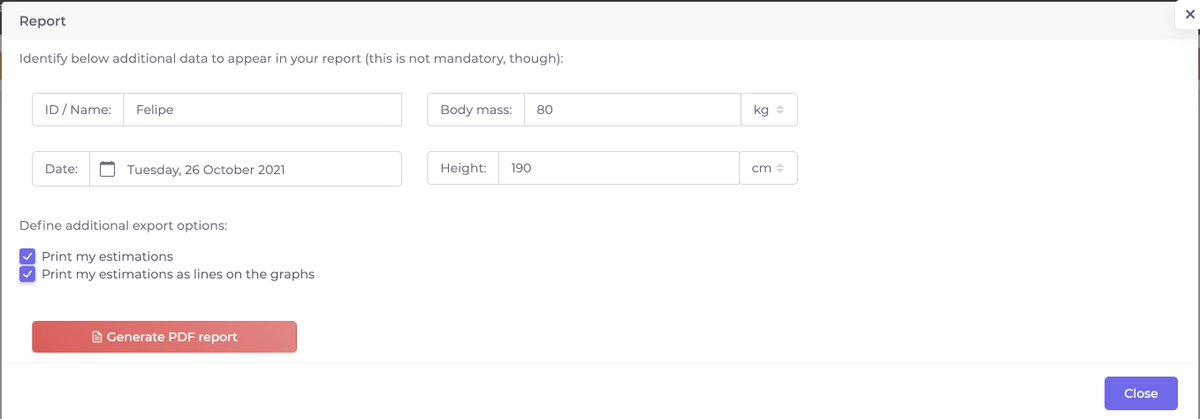Image resolution: width=1200 pixels, height=419 pixels.
Task: Open the cm unit dropdown
Action: point(769,168)
